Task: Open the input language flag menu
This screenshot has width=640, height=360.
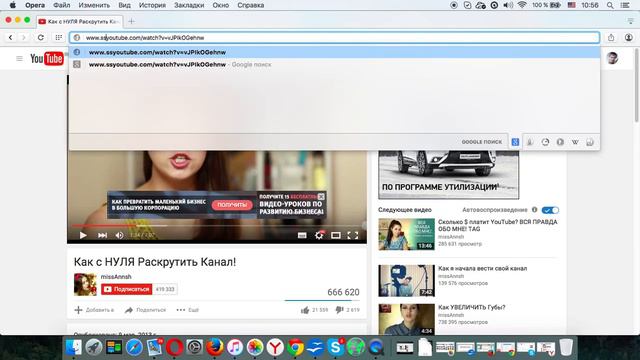Action: pos(571,5)
